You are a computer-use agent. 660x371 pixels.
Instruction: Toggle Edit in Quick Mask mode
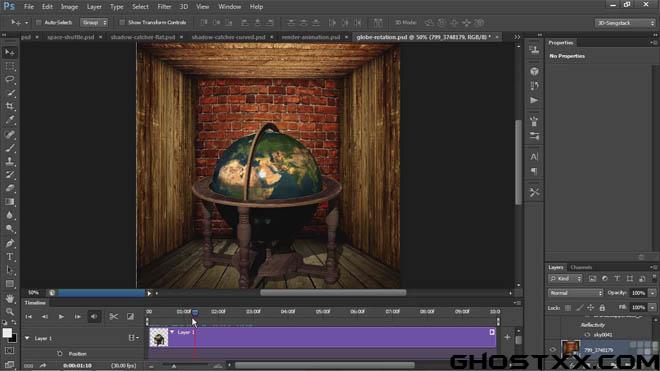[10, 350]
